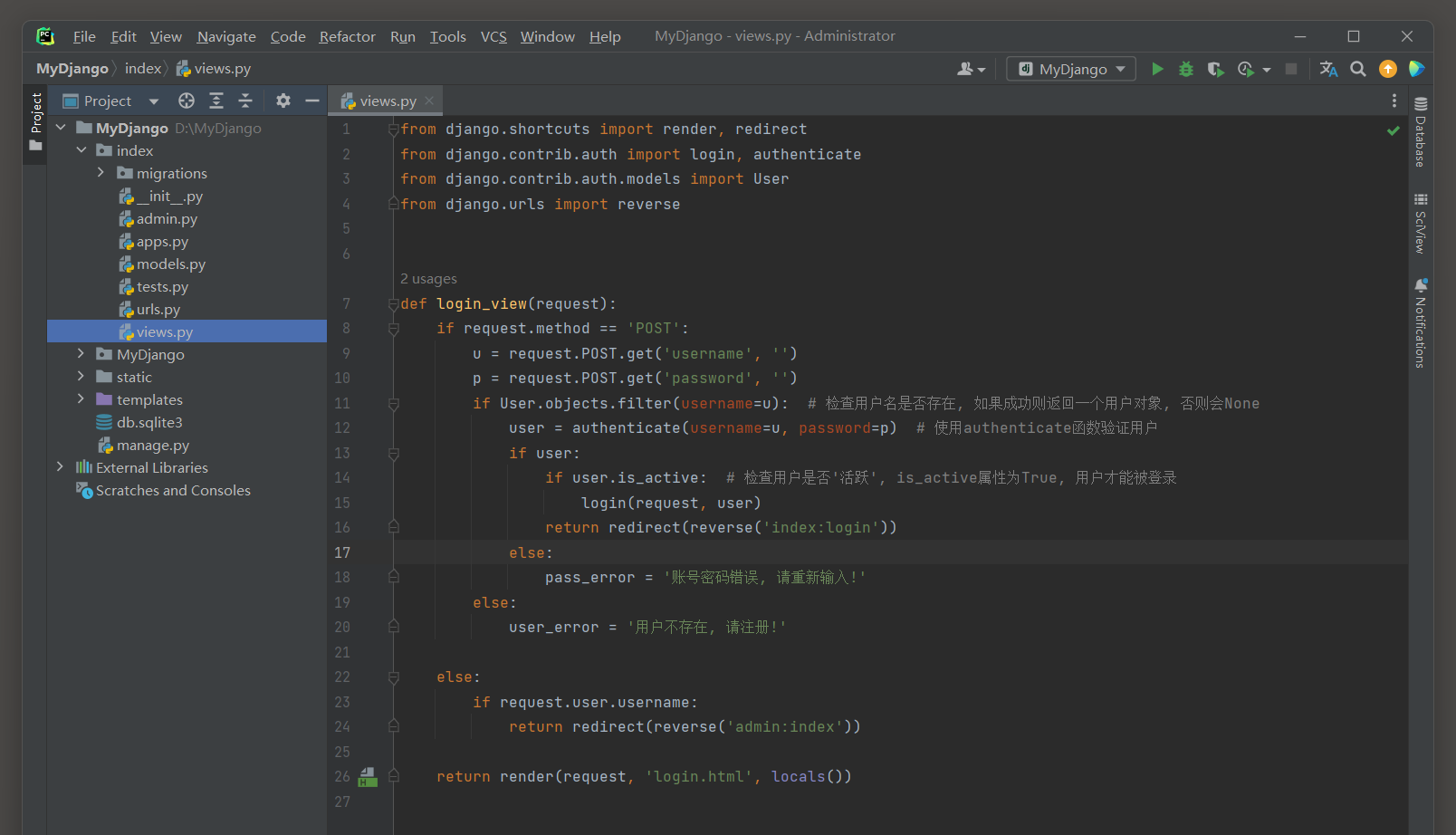Open the Database tool window
Viewport: 1456px width, 835px height.
(1421, 132)
